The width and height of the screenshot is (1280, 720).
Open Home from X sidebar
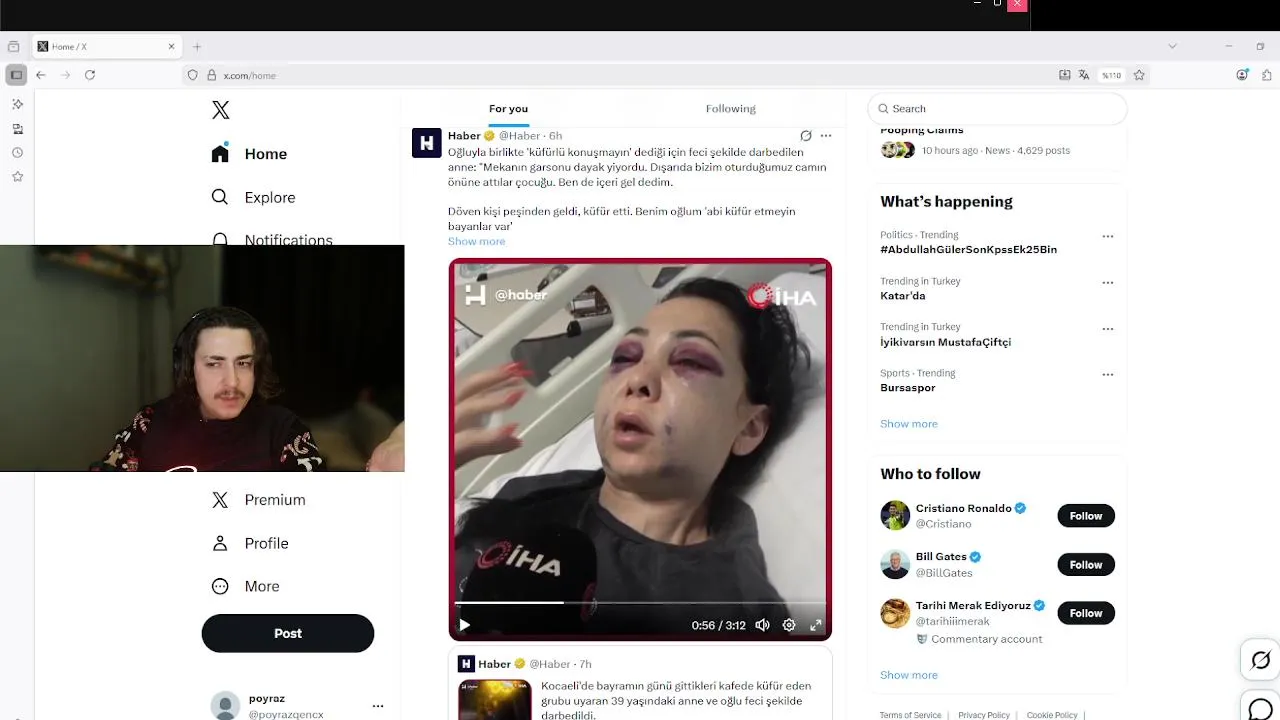click(x=249, y=154)
